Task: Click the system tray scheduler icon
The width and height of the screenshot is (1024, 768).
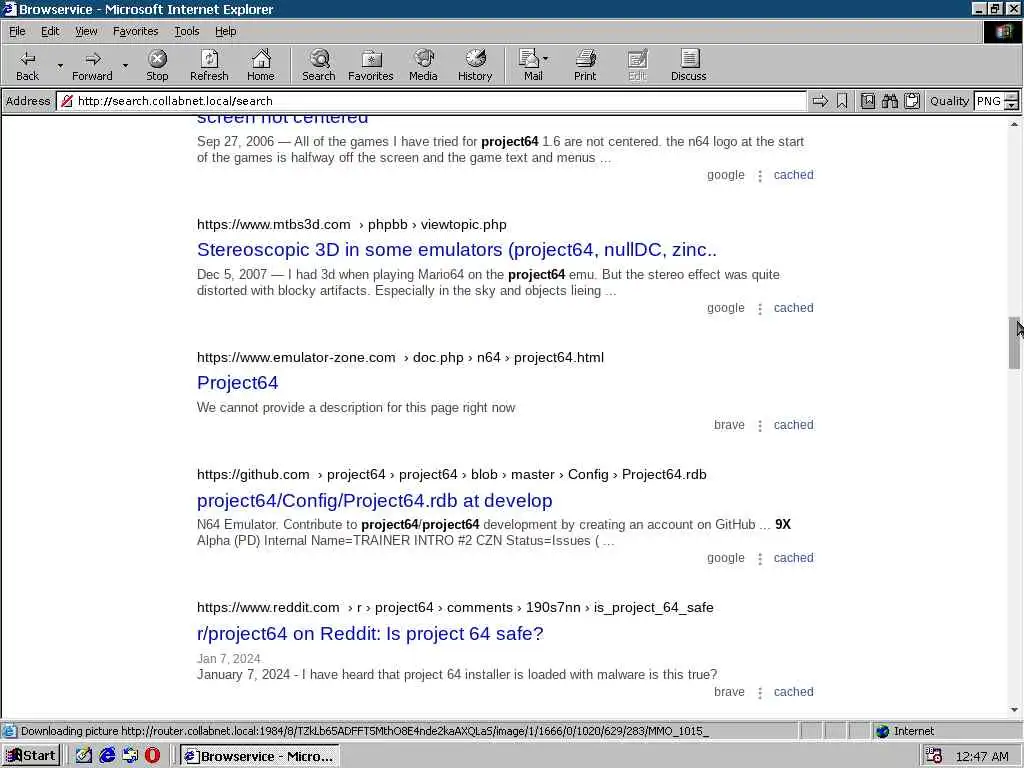Action: [933, 756]
